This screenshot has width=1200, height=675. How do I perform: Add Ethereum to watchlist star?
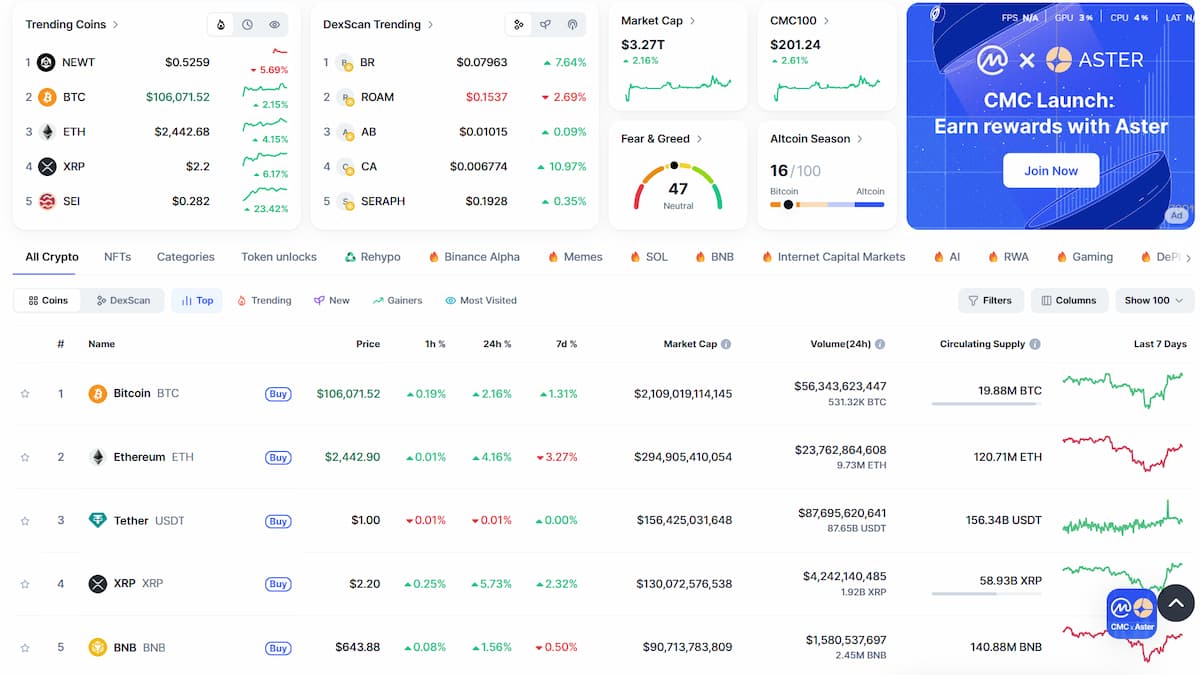point(25,457)
